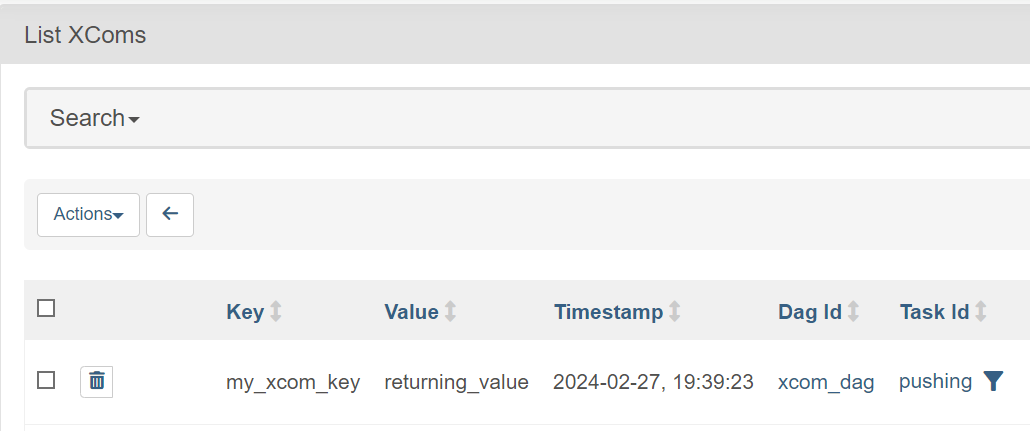
Task: Sort by Value column arrows
Action: (450, 311)
